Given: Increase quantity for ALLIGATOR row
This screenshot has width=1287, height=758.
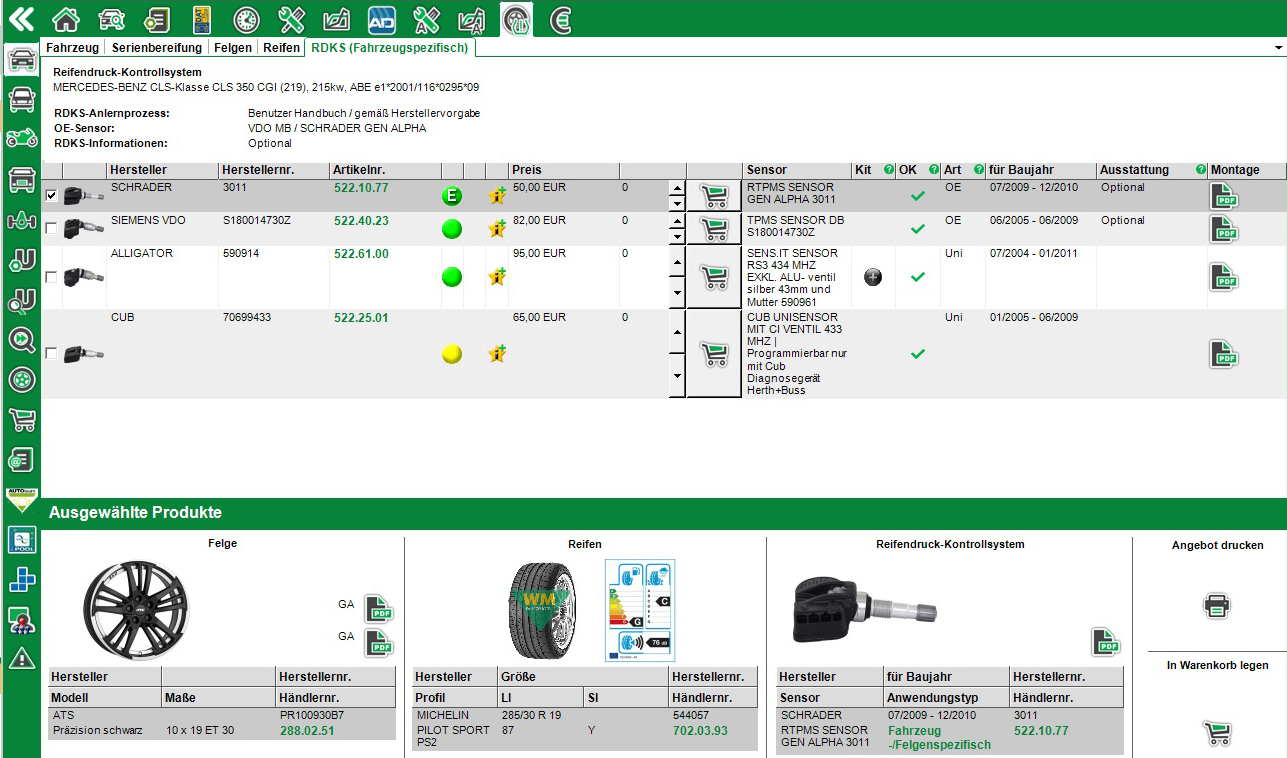Looking at the screenshot, I should 677,262.
